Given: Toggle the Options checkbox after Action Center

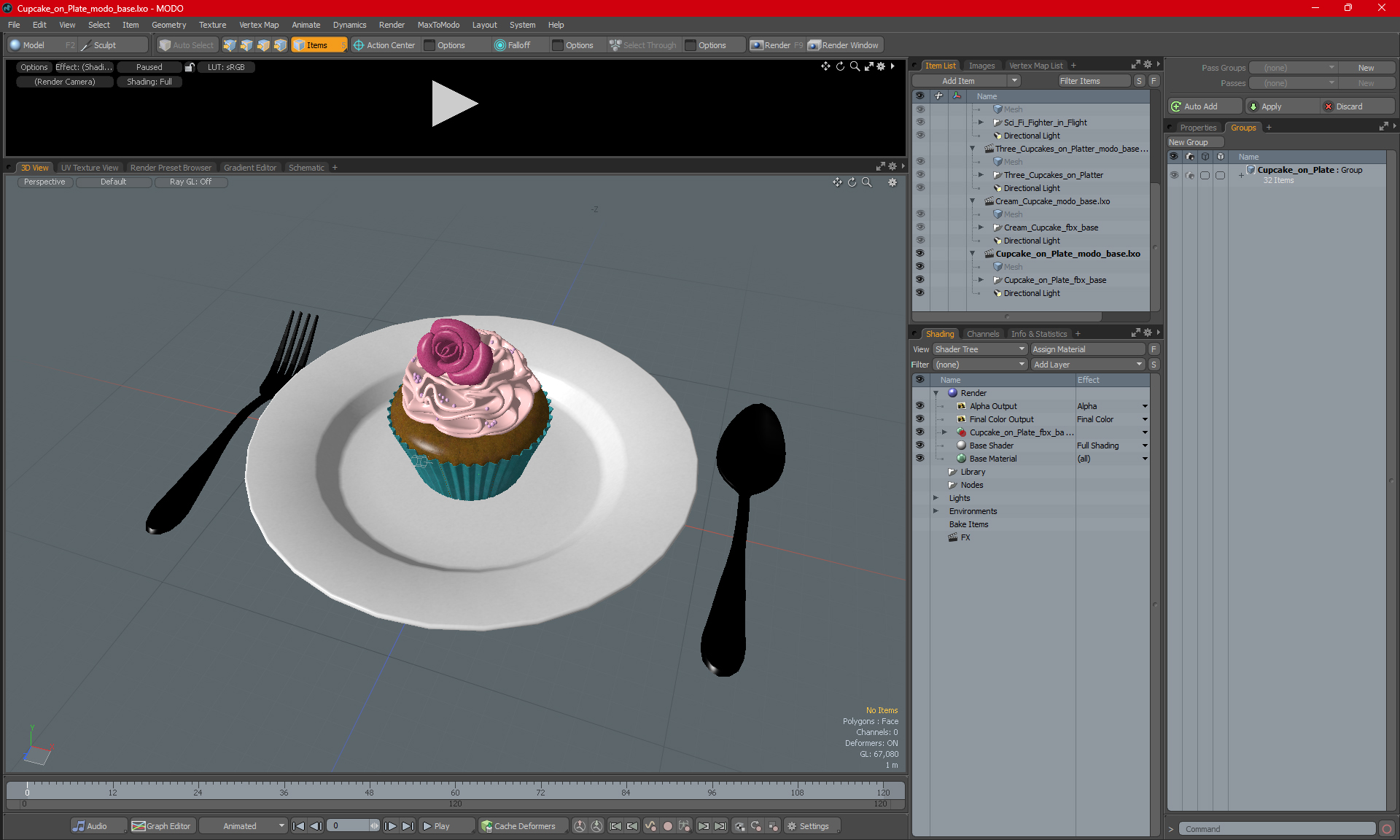Looking at the screenshot, I should click(430, 45).
